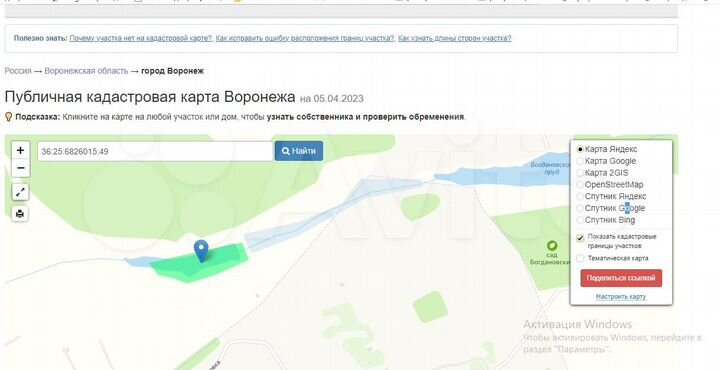Viewport: 720px width, 370px height.
Task: Print the map using printer icon
Action: pyautogui.click(x=20, y=213)
